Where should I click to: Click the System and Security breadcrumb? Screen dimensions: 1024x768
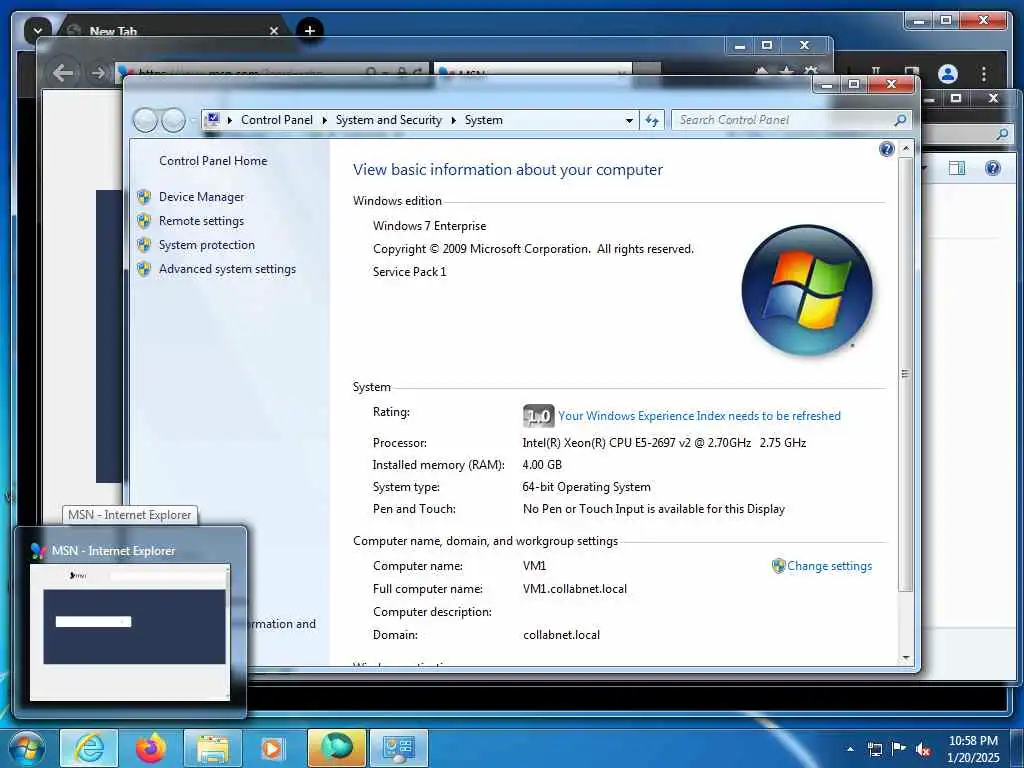tap(389, 120)
